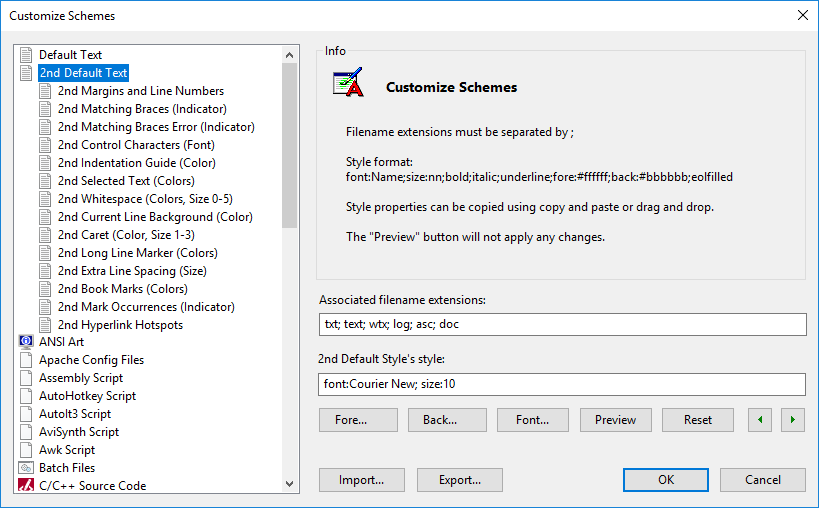Click the 2nd Default Style's style field
Image resolution: width=819 pixels, height=508 pixels.
click(562, 384)
